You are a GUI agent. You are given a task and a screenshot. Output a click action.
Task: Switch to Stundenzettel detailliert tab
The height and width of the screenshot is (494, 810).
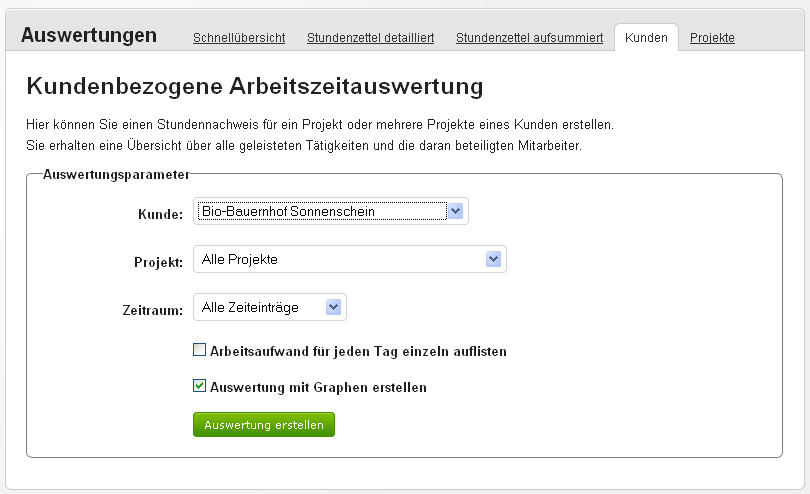click(370, 38)
